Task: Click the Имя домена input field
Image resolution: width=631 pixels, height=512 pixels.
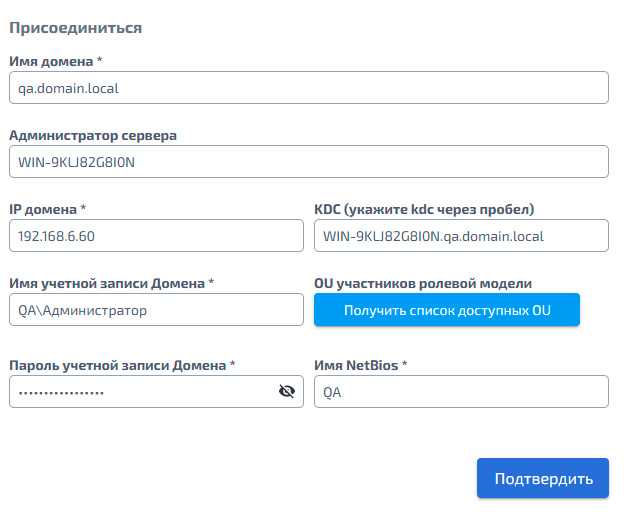Action: coord(309,88)
